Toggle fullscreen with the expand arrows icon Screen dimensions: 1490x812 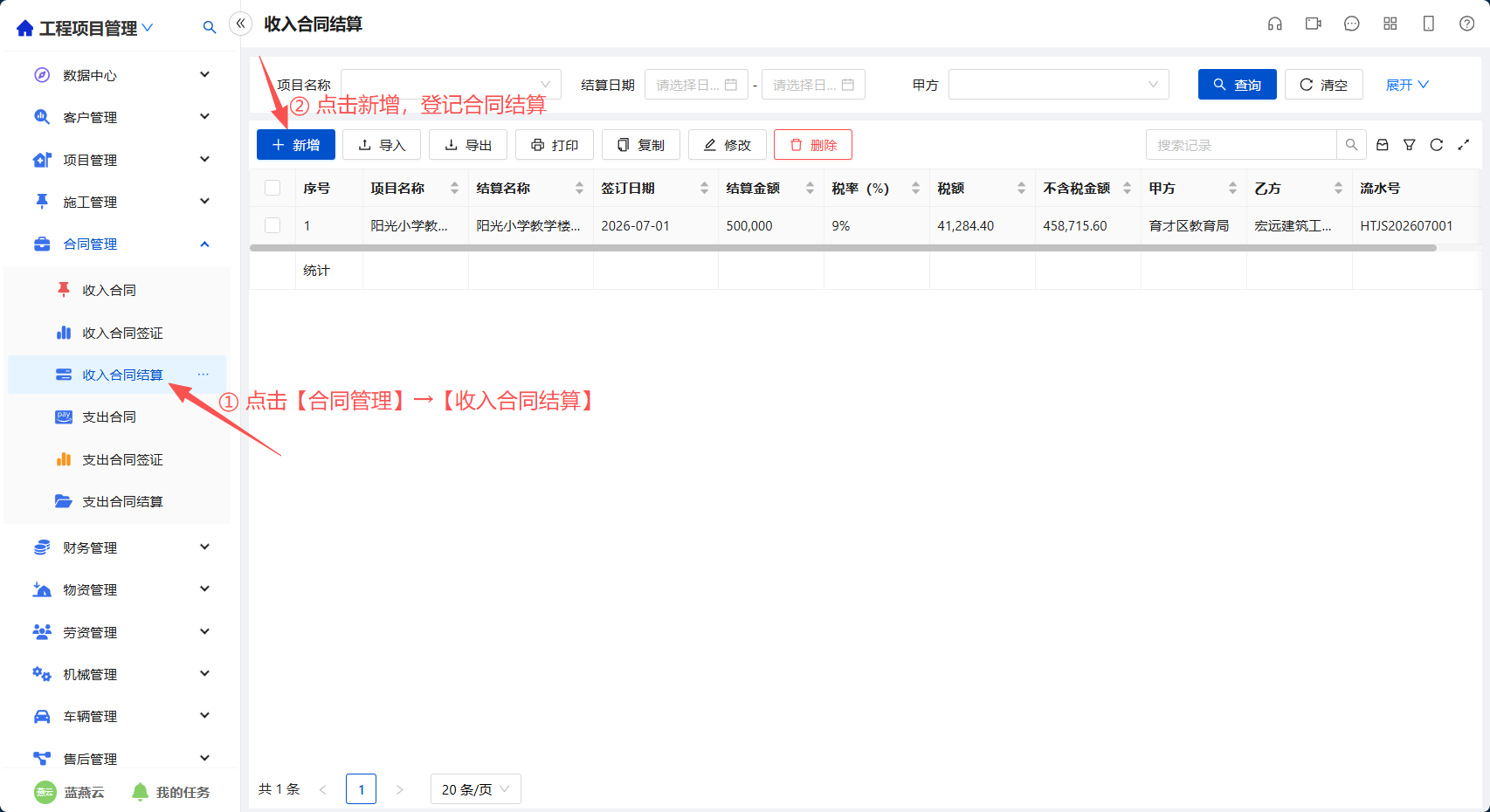coord(1464,145)
